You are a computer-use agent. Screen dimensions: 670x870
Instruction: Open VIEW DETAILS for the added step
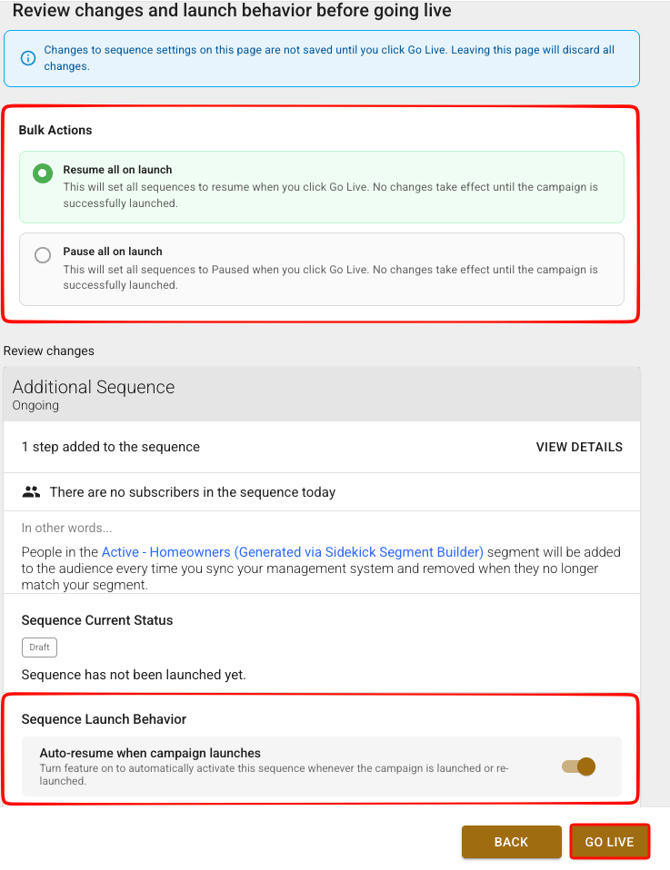click(x=579, y=447)
